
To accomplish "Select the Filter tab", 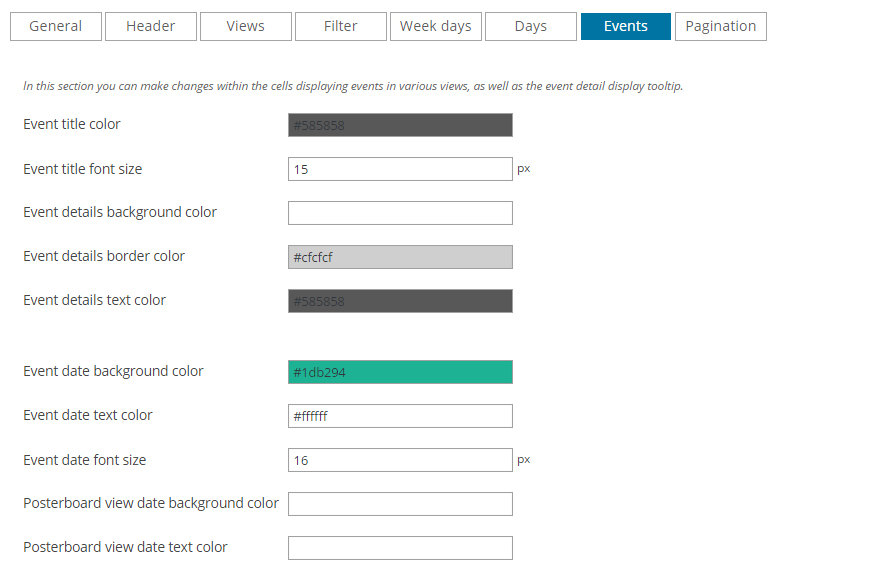I will pos(340,26).
